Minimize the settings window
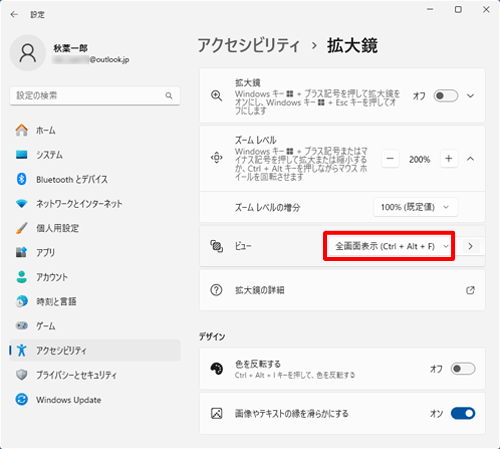The height and width of the screenshot is (449, 500). 430,9
